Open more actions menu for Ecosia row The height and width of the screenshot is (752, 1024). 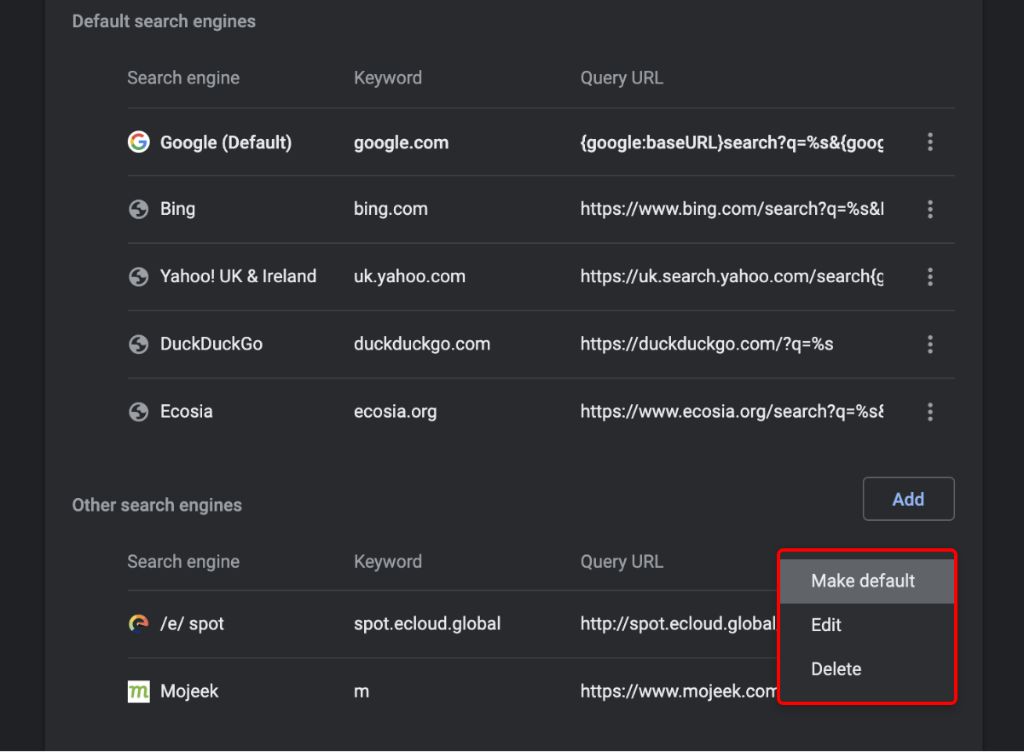click(x=930, y=411)
